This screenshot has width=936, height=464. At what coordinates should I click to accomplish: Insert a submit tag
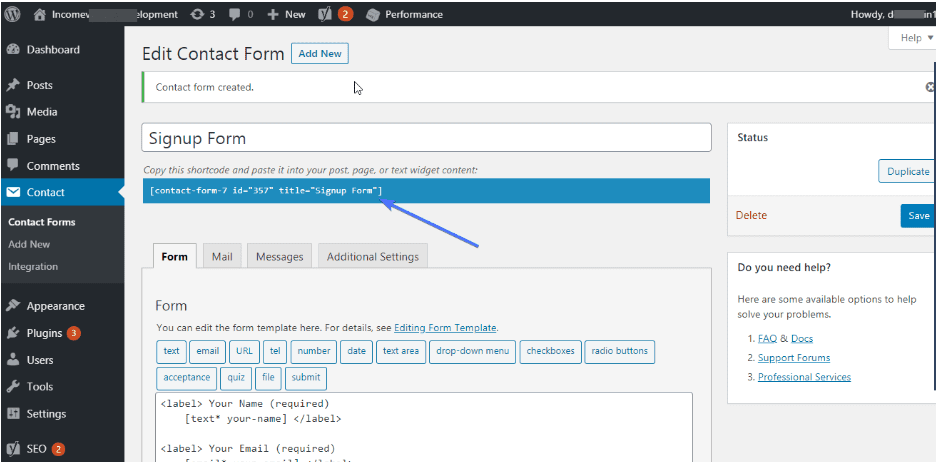point(306,377)
